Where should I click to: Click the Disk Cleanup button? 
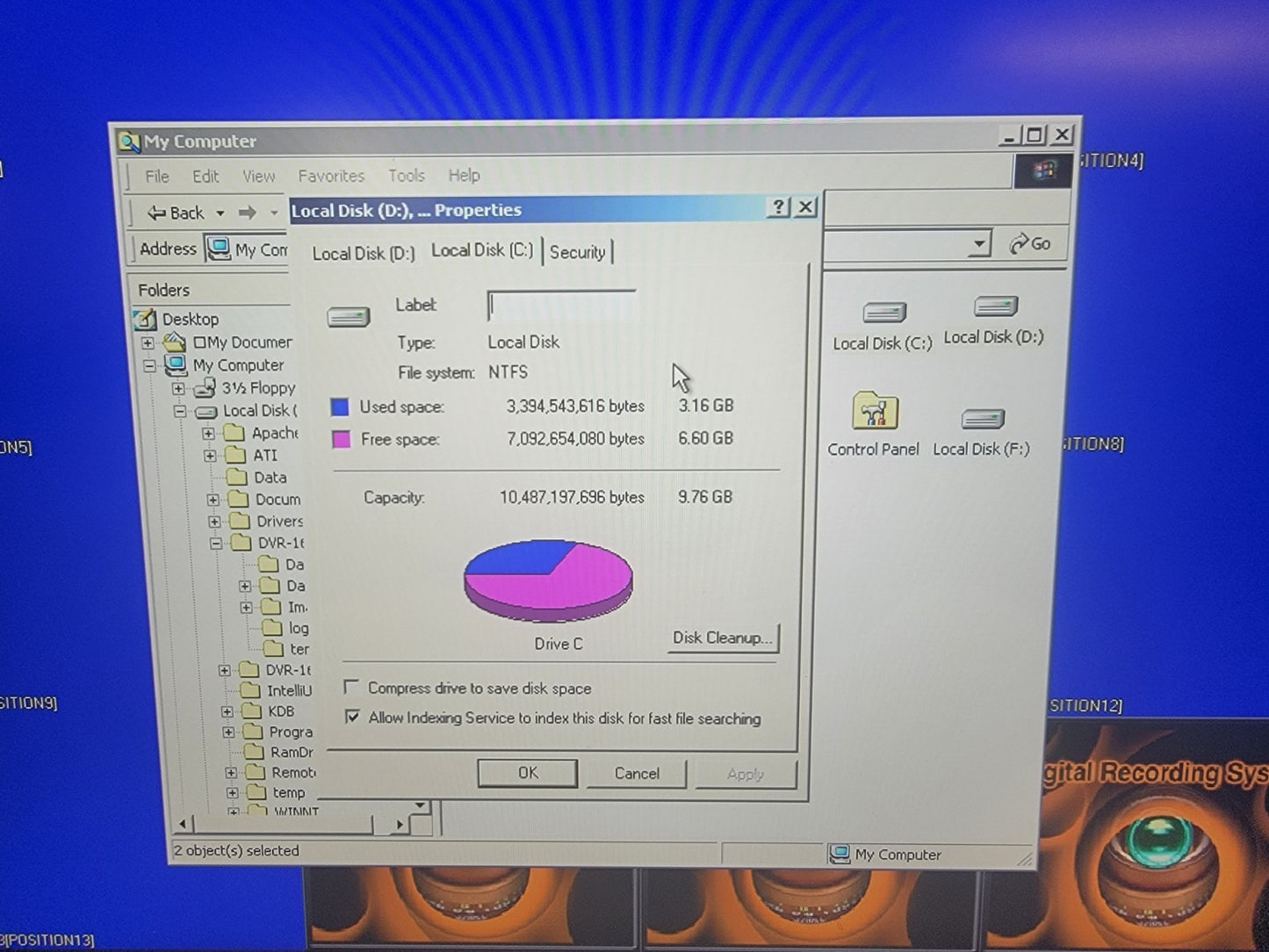coord(722,638)
